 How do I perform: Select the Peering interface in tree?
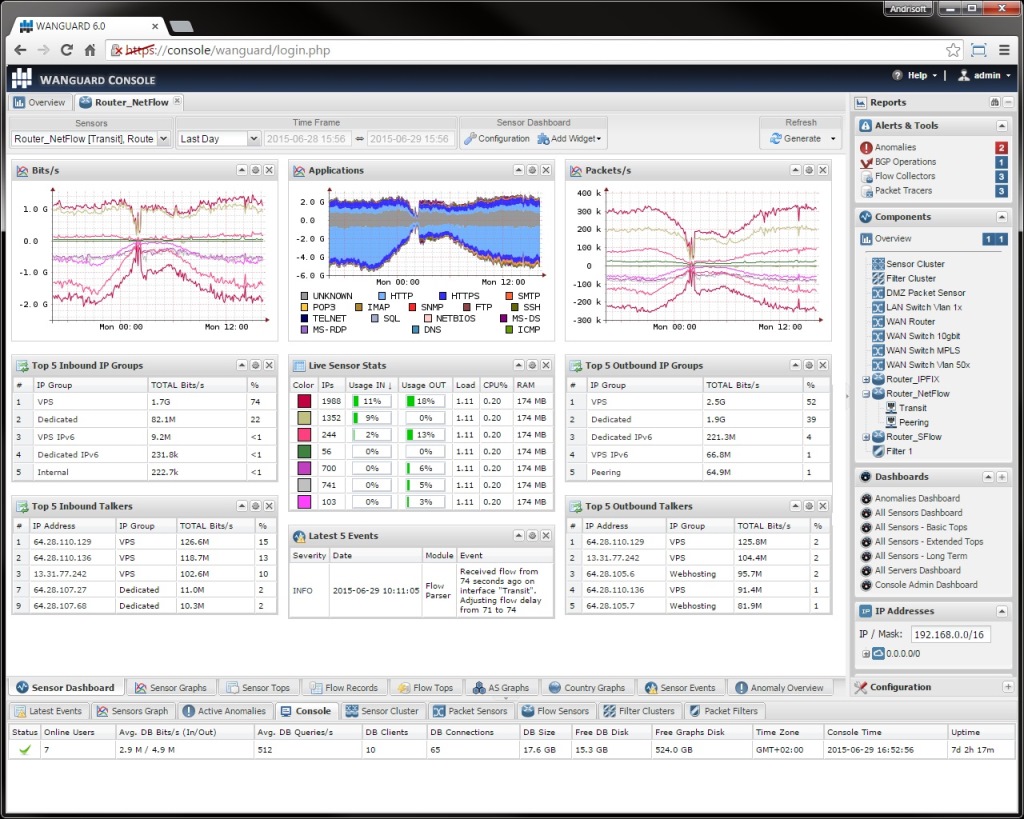click(x=914, y=423)
